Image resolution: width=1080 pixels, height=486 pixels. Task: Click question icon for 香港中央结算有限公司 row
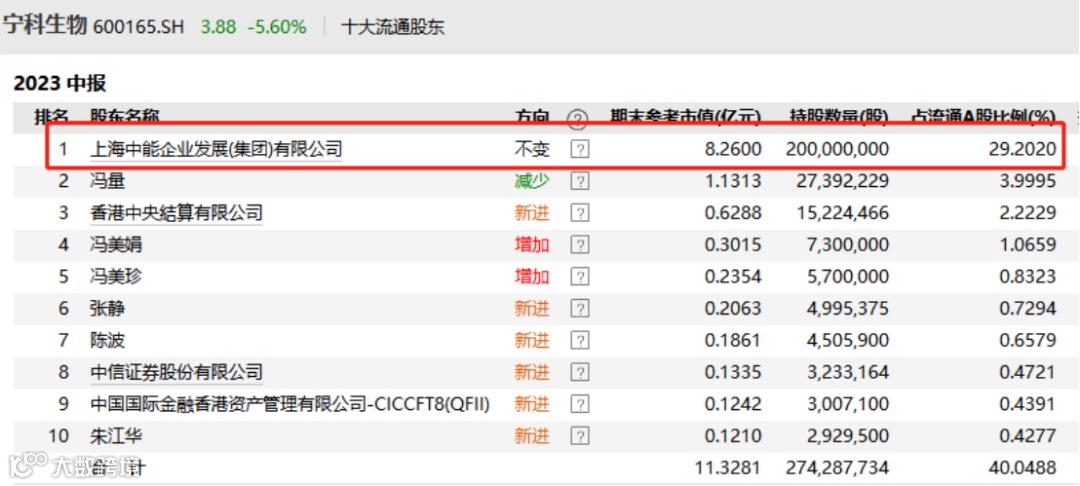tap(580, 213)
